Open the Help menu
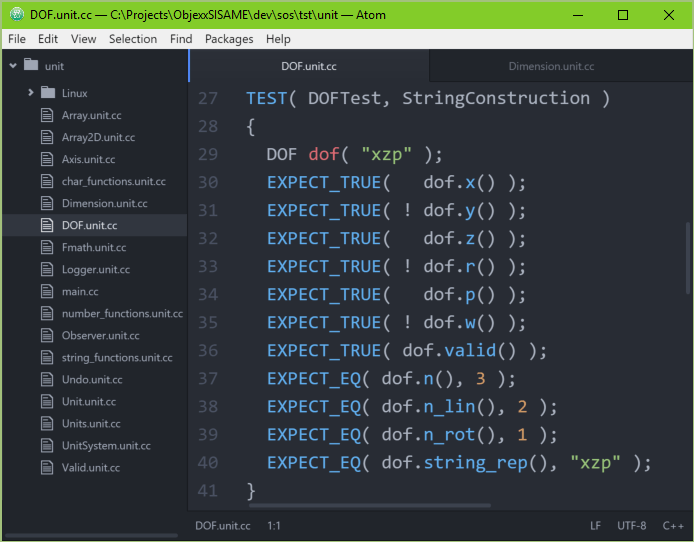This screenshot has height=542, width=694. (x=278, y=39)
